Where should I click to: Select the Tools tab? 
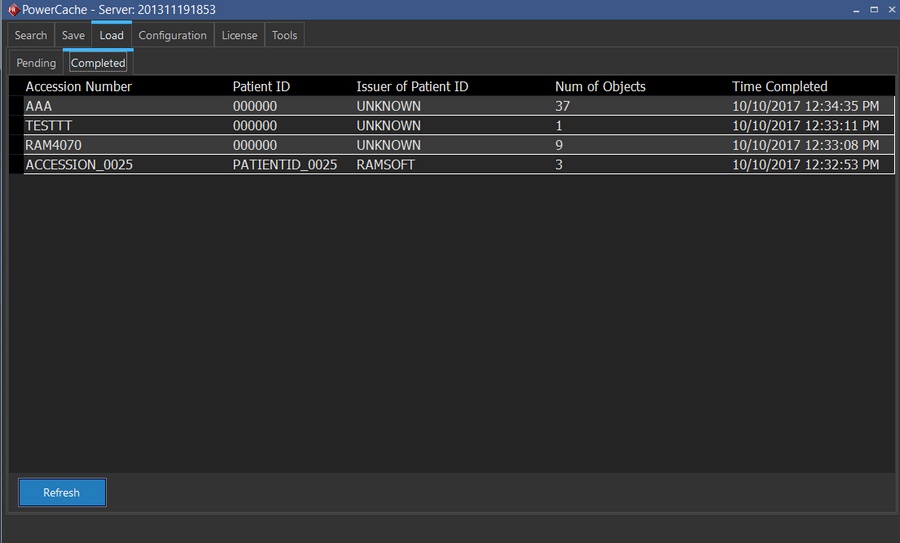click(x=284, y=35)
